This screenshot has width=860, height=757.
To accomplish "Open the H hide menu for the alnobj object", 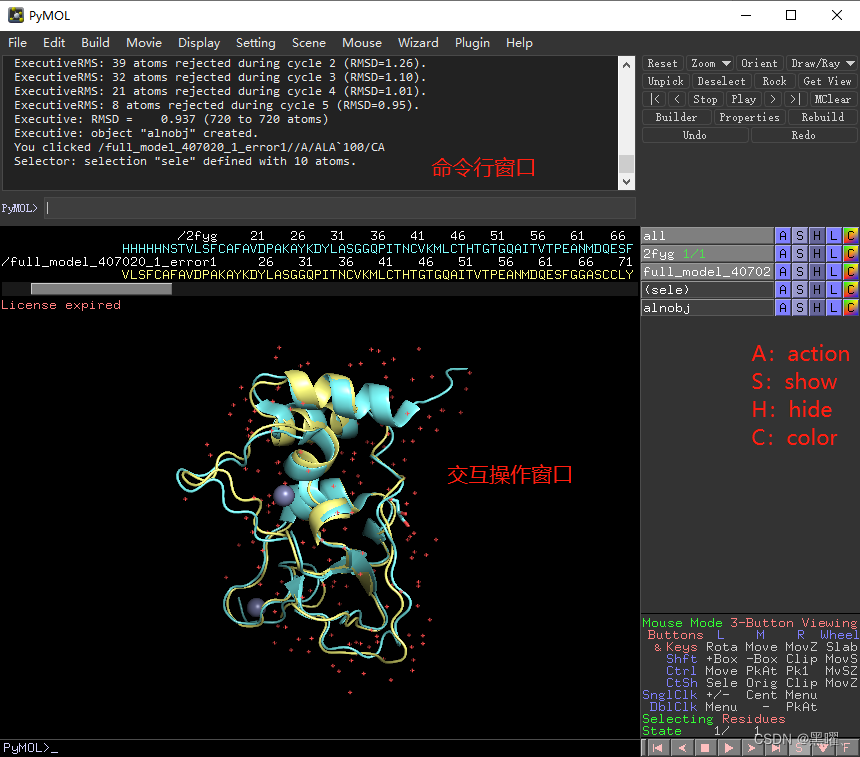I will click(x=817, y=308).
